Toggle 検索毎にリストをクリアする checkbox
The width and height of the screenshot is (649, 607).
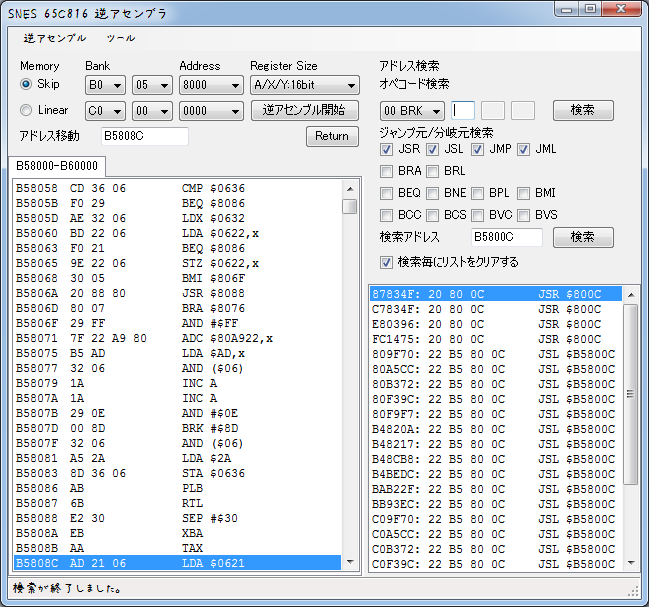(x=386, y=262)
